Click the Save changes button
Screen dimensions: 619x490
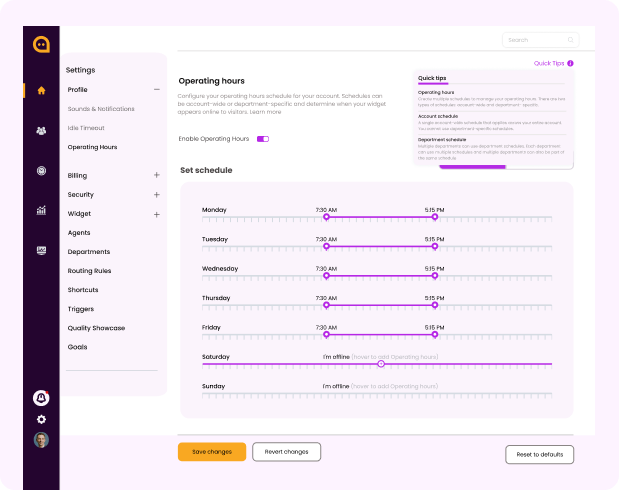click(212, 452)
